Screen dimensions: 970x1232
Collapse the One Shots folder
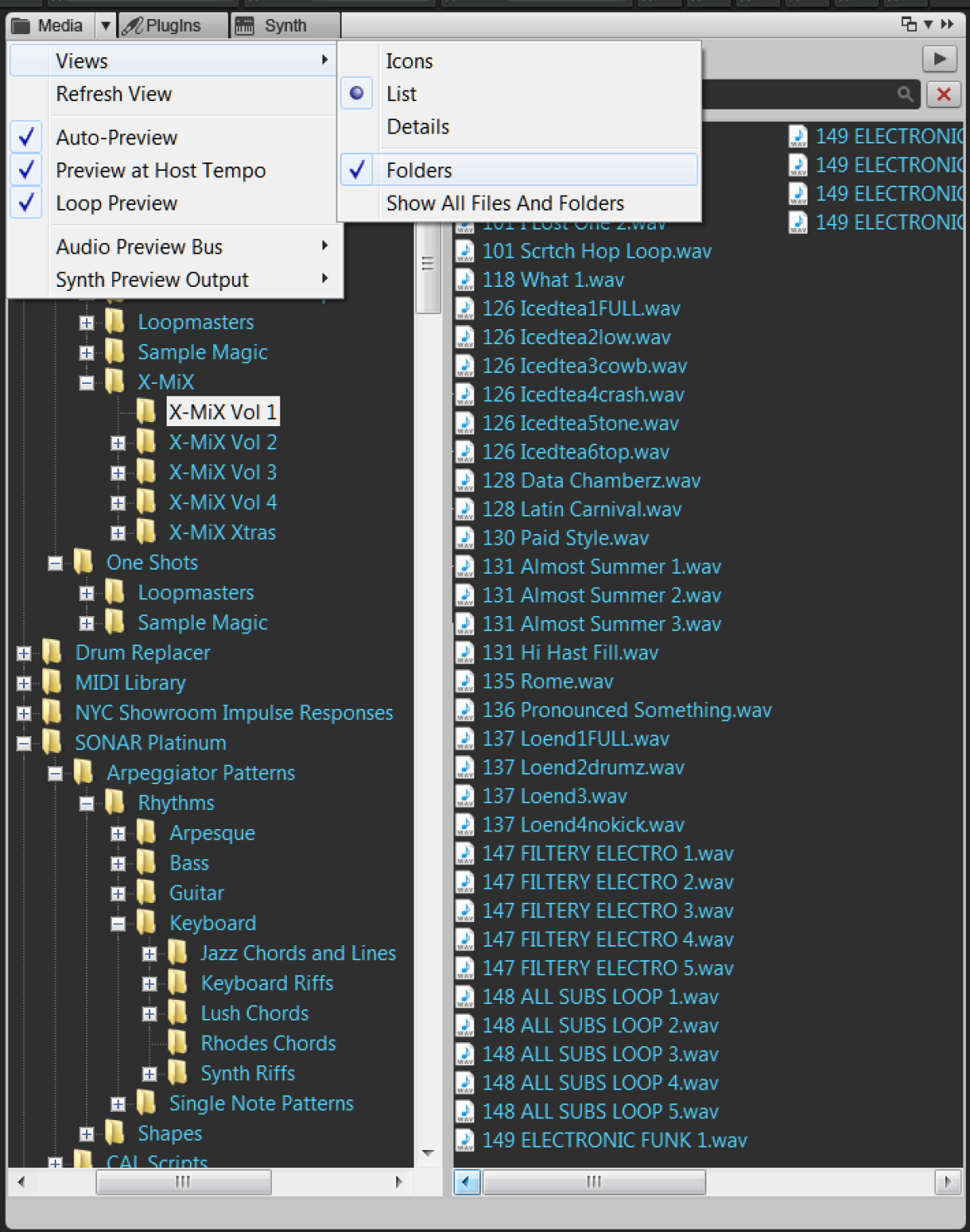tap(55, 564)
